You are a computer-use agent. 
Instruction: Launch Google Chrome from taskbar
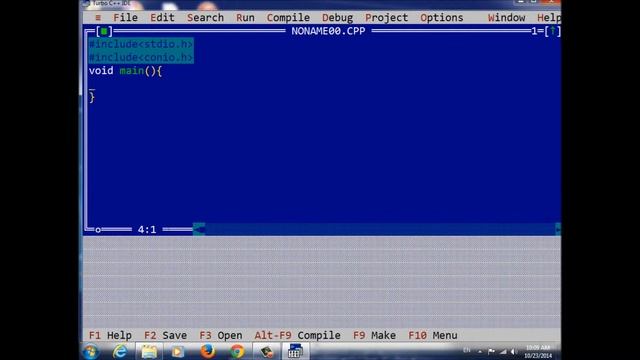pyautogui.click(x=237, y=351)
